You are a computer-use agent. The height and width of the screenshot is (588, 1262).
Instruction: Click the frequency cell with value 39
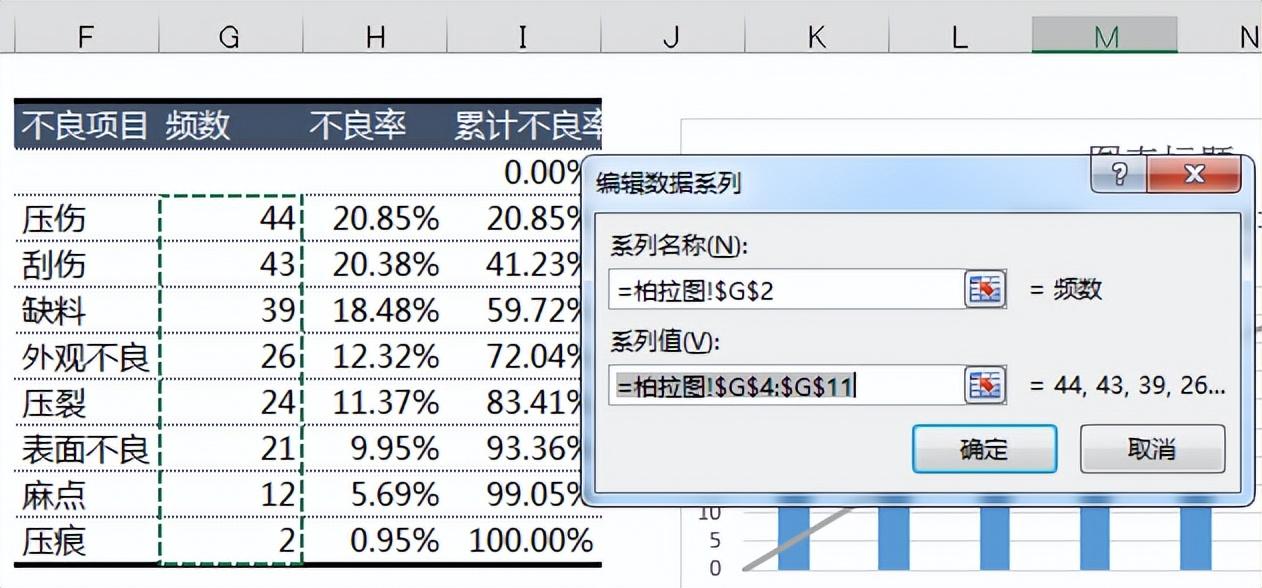[x=230, y=310]
